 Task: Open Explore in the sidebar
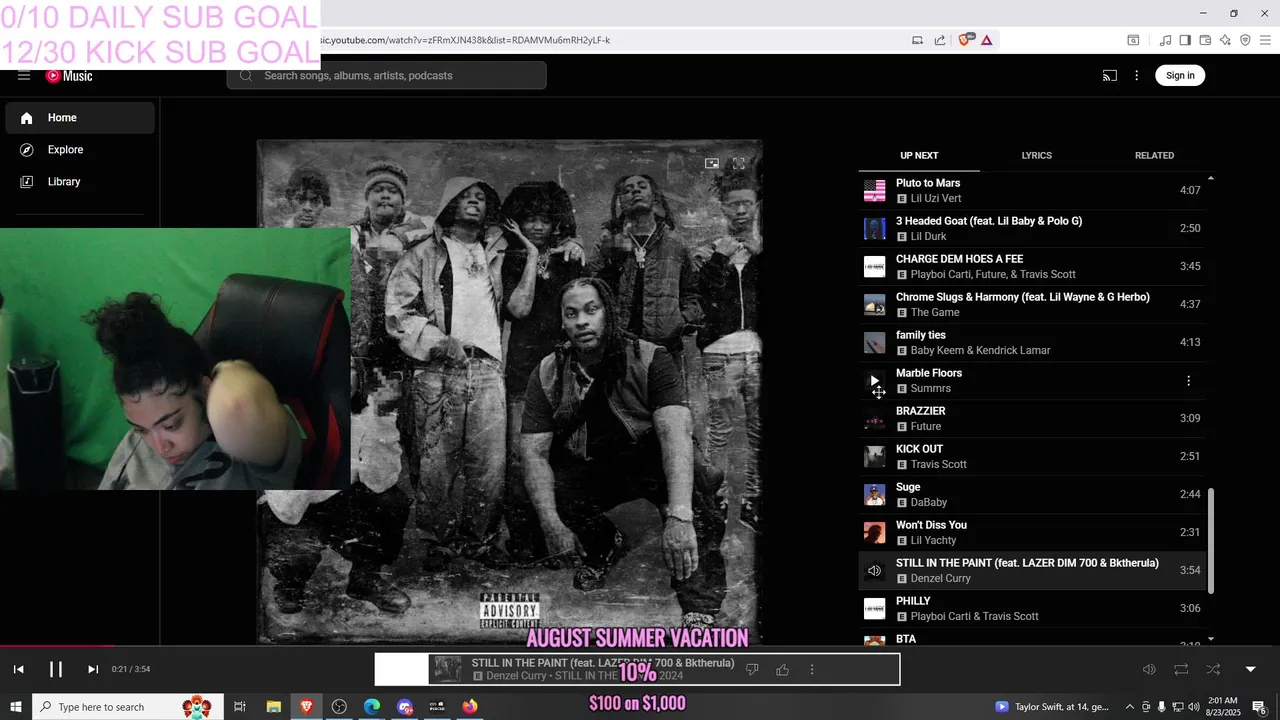(x=80, y=150)
